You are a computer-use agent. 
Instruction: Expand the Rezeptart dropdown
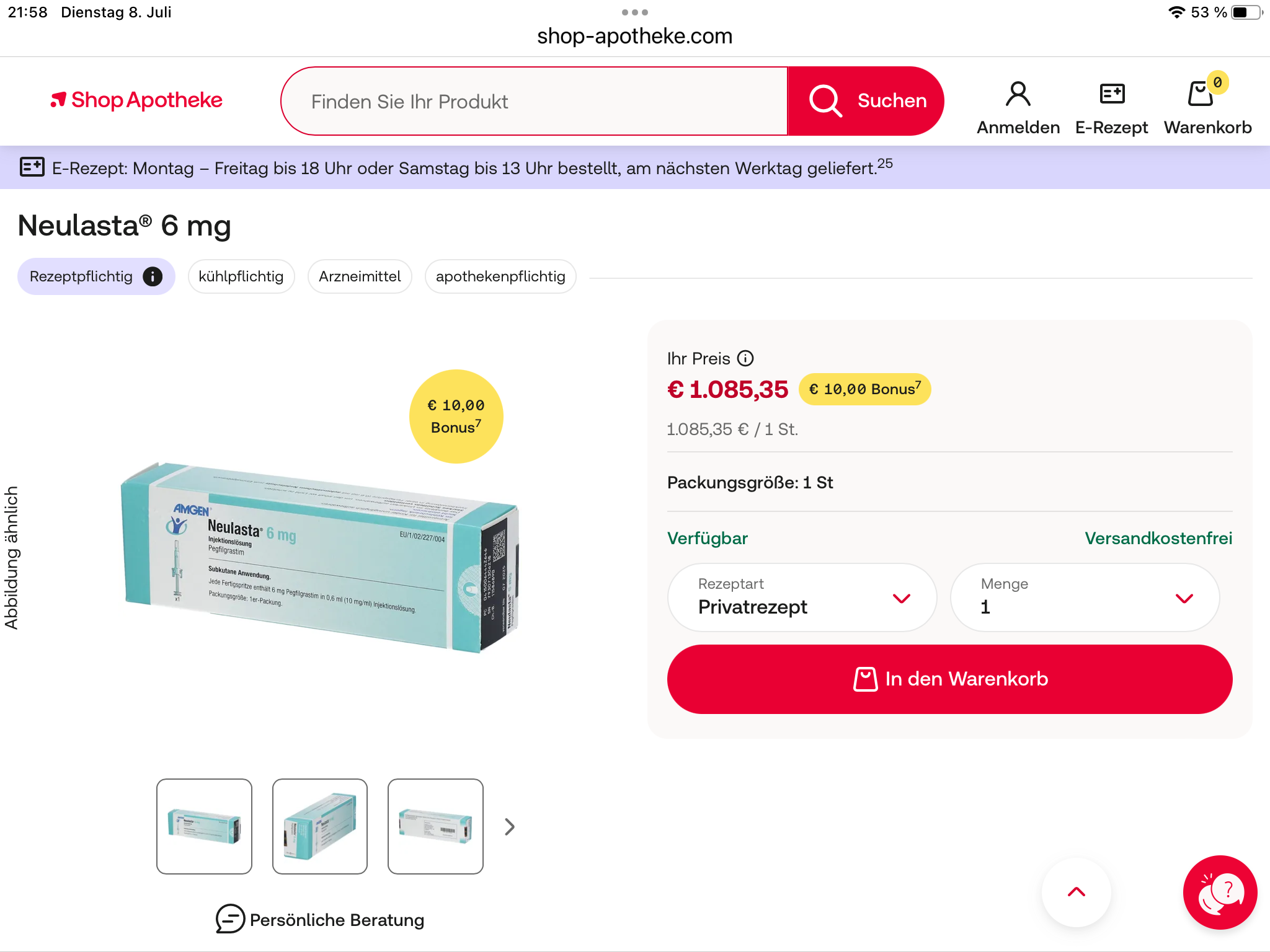[x=802, y=597]
